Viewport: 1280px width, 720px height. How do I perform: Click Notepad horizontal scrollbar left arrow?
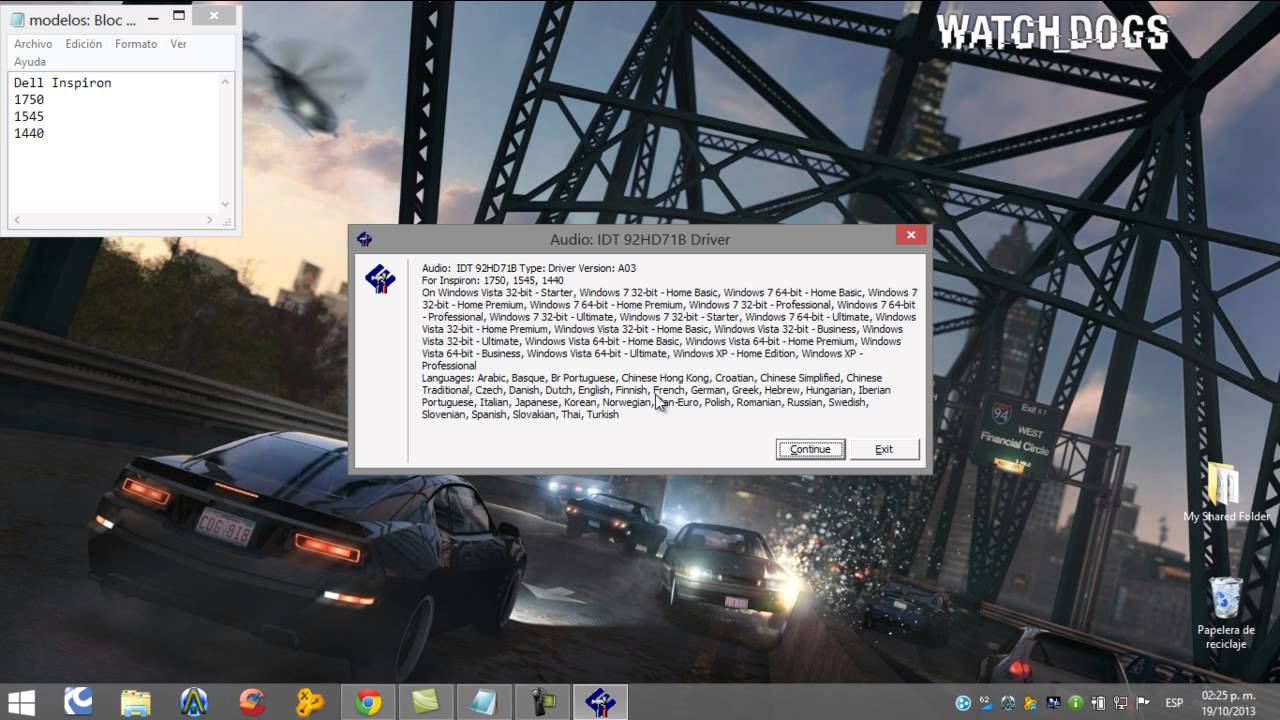(x=16, y=220)
